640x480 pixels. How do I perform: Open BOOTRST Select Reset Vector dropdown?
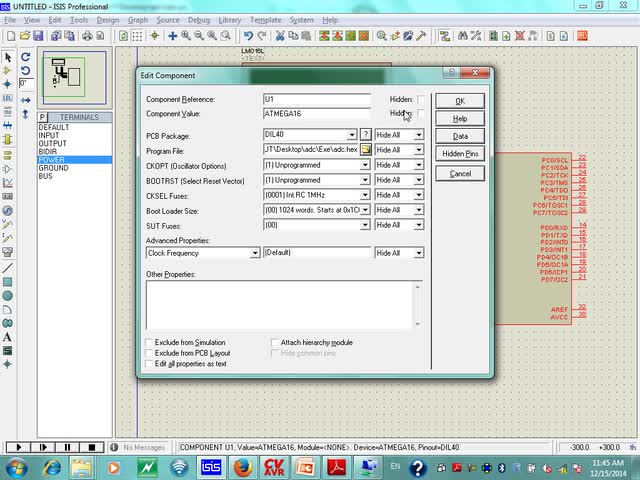click(365, 180)
